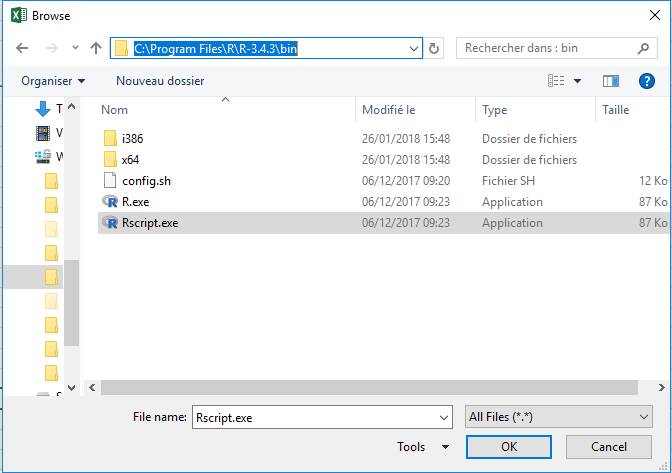This screenshot has height=473, width=672.
Task: Click the Cancel button
Action: (x=608, y=447)
